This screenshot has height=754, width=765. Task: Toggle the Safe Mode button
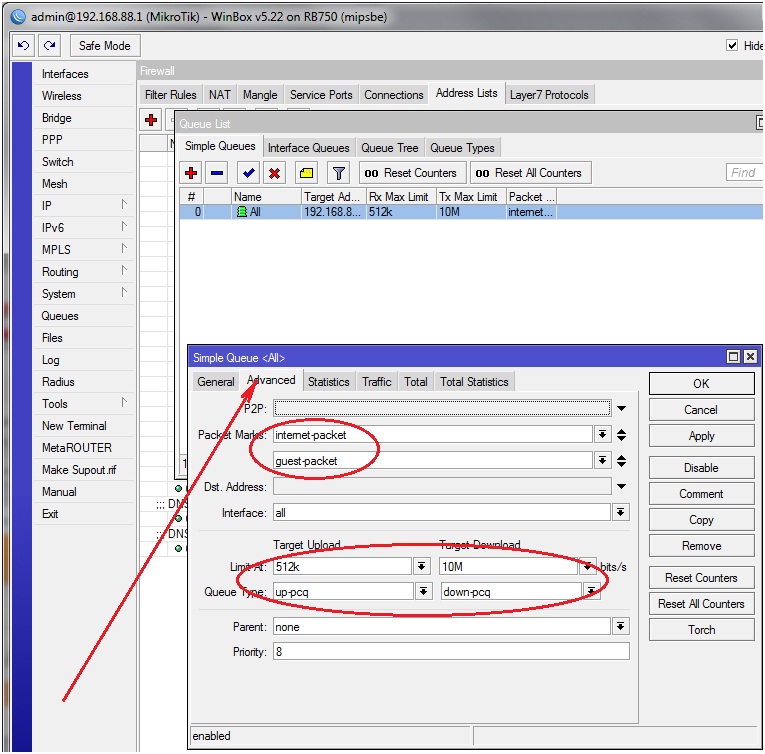(104, 46)
